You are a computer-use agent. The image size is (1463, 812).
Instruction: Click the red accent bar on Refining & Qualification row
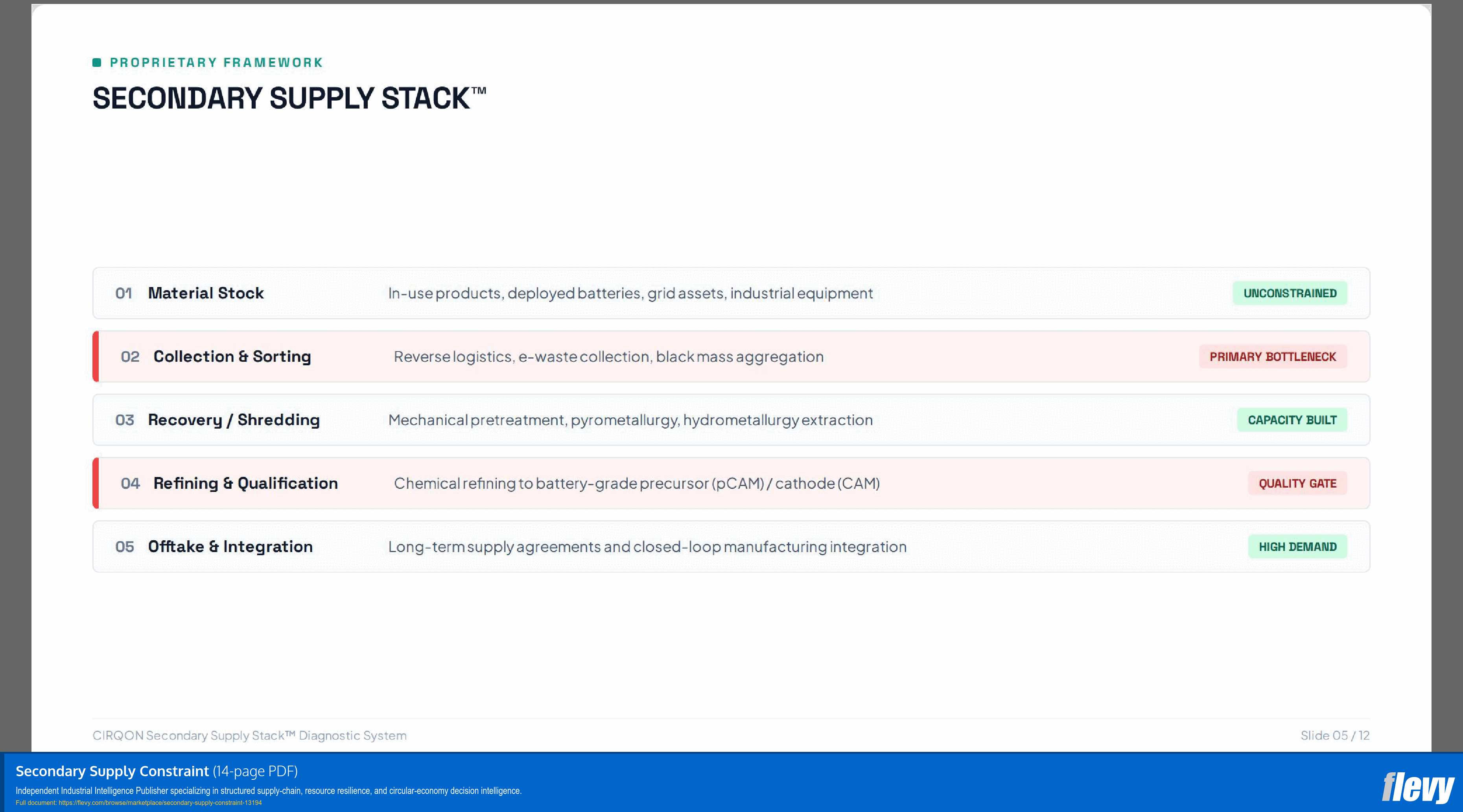point(96,483)
